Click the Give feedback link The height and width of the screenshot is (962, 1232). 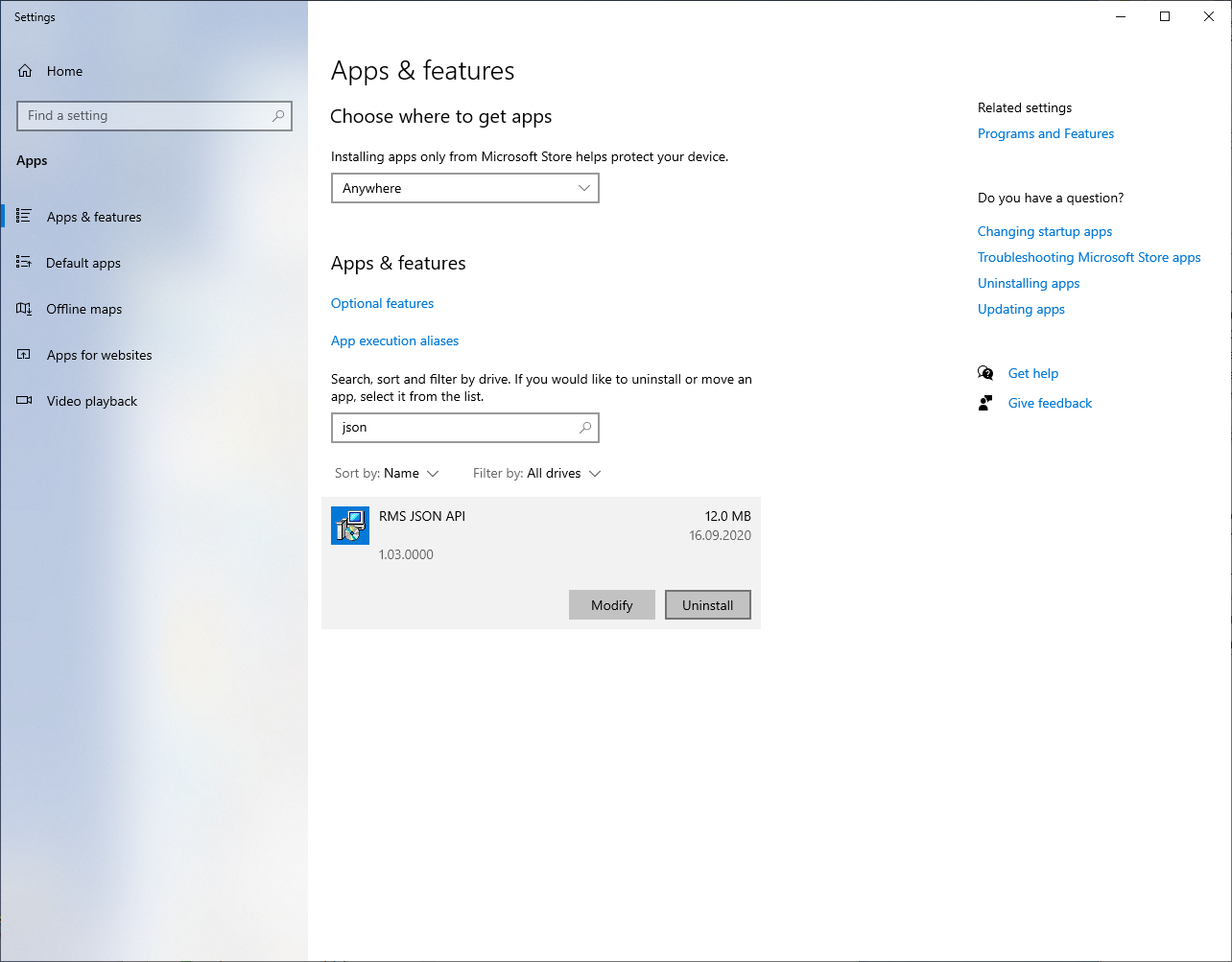pos(1050,403)
